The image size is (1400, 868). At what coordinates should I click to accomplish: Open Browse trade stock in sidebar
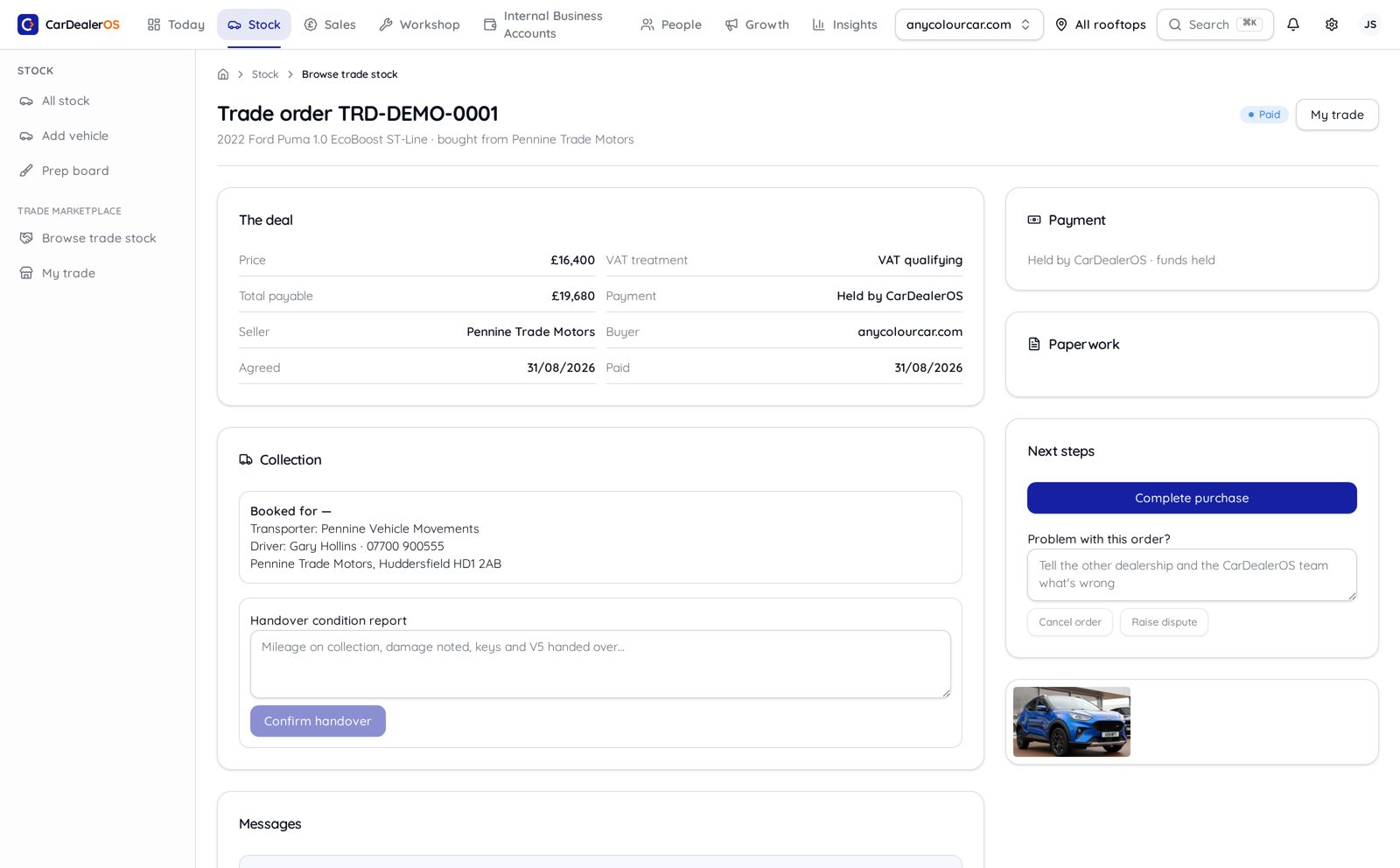point(97,238)
